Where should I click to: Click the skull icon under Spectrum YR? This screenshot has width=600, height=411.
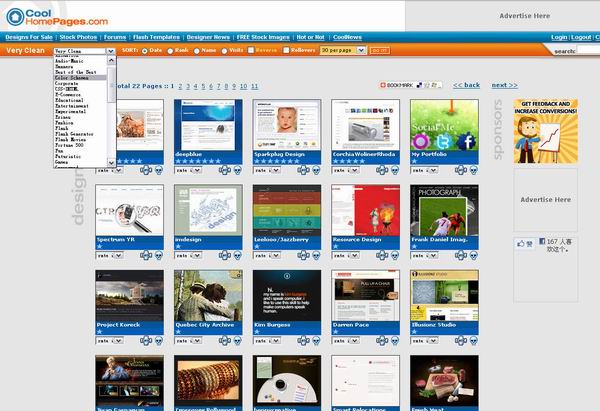pyautogui.click(x=159, y=255)
